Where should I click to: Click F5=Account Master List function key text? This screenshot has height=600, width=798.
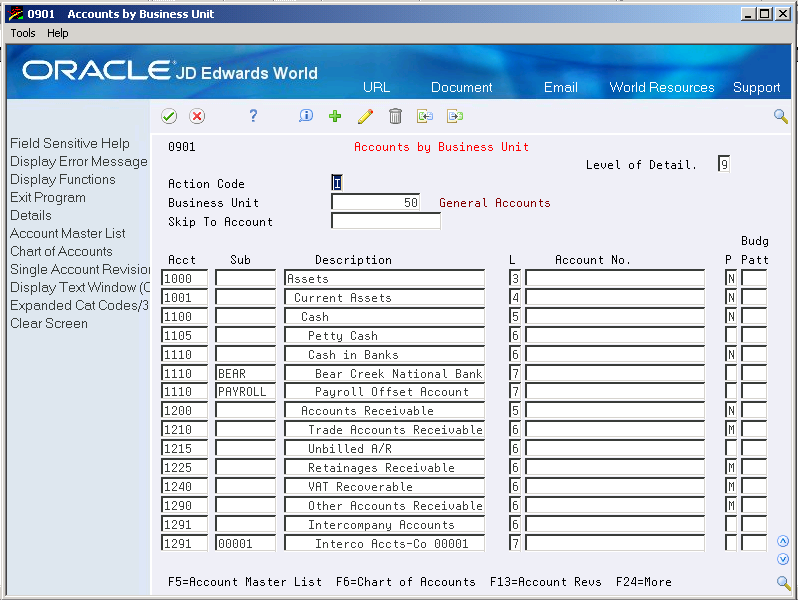(245, 582)
